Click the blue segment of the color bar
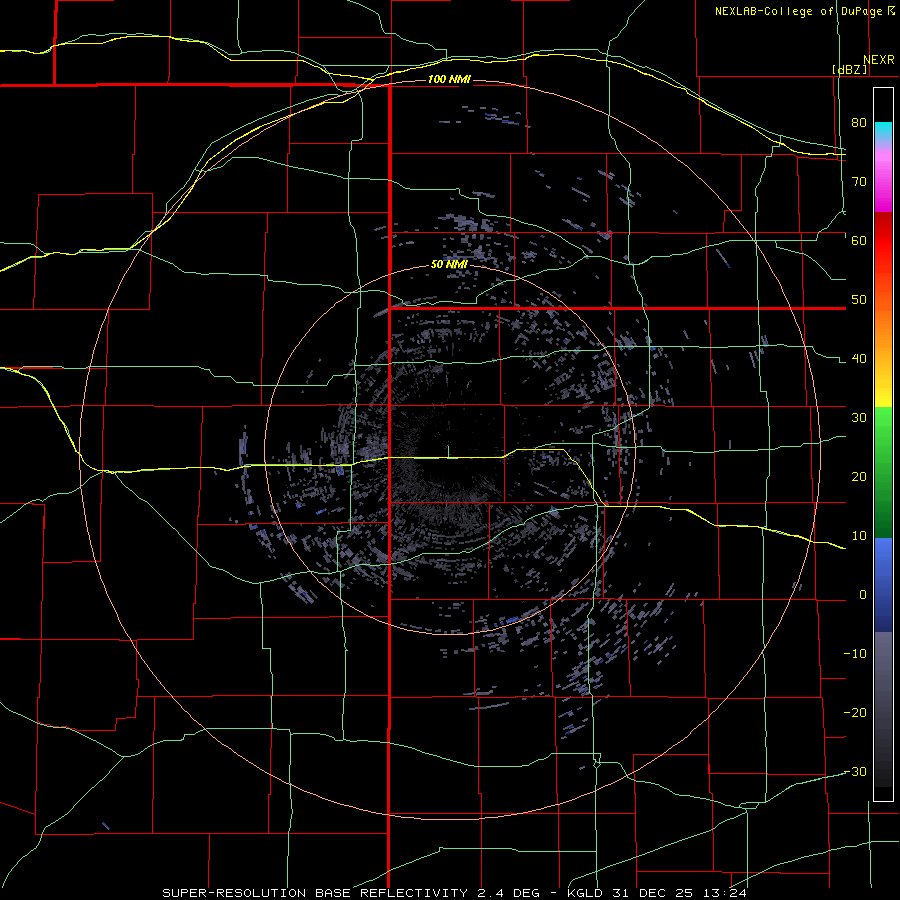 [883, 585]
